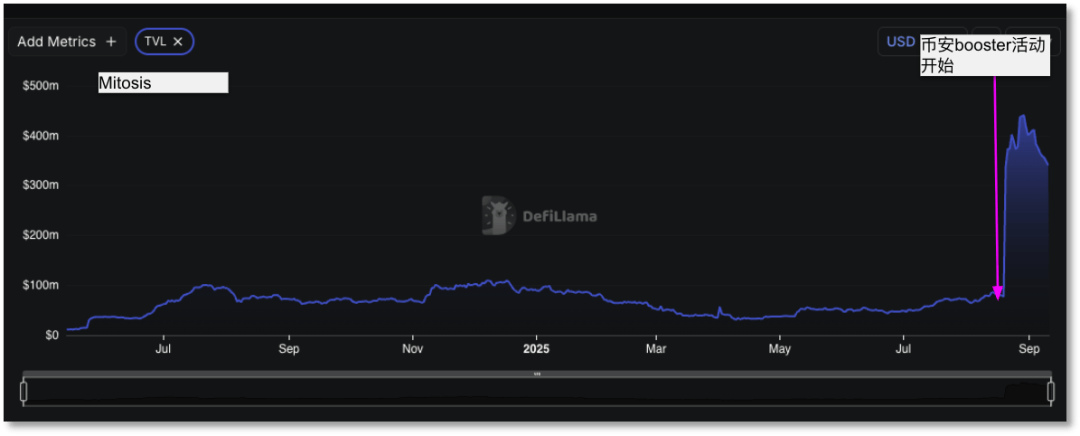The width and height of the screenshot is (1080, 436).
Task: Grab the right handle of range selector
Action: point(1050,392)
